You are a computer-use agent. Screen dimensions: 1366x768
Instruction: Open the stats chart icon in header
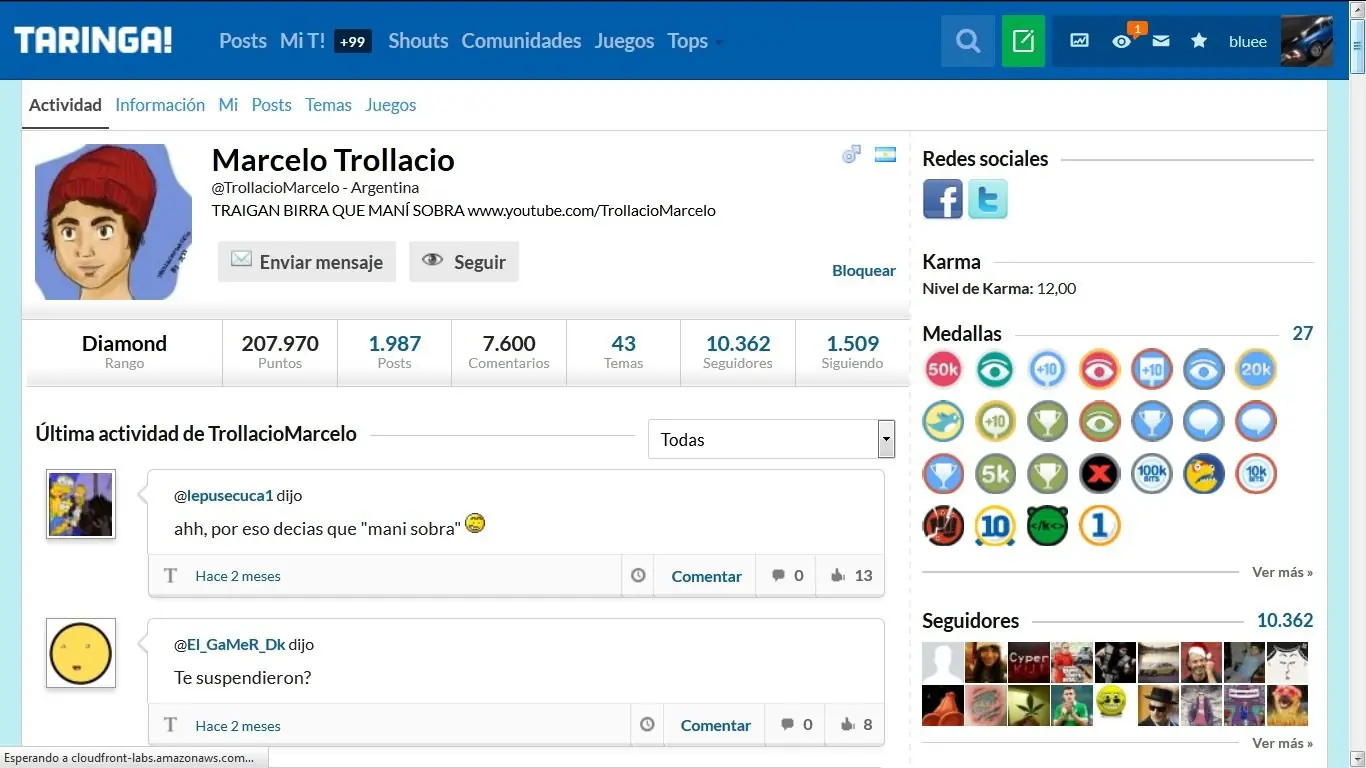(x=1079, y=41)
